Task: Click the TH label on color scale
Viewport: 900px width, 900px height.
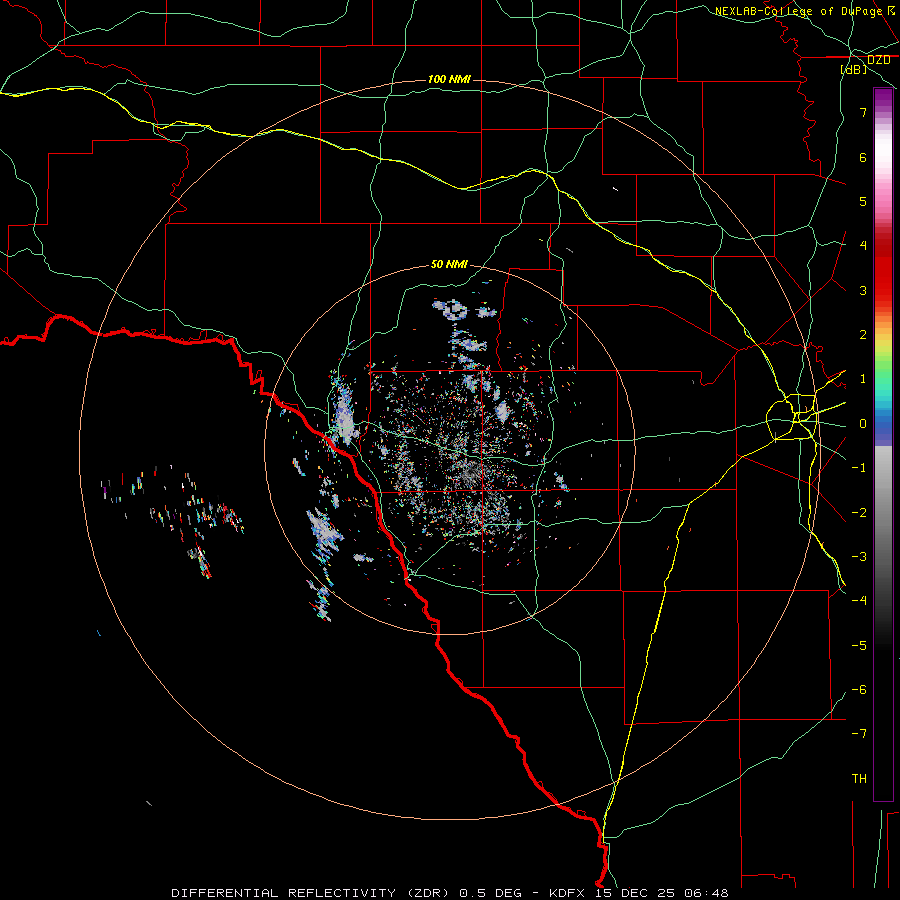Action: (x=859, y=778)
